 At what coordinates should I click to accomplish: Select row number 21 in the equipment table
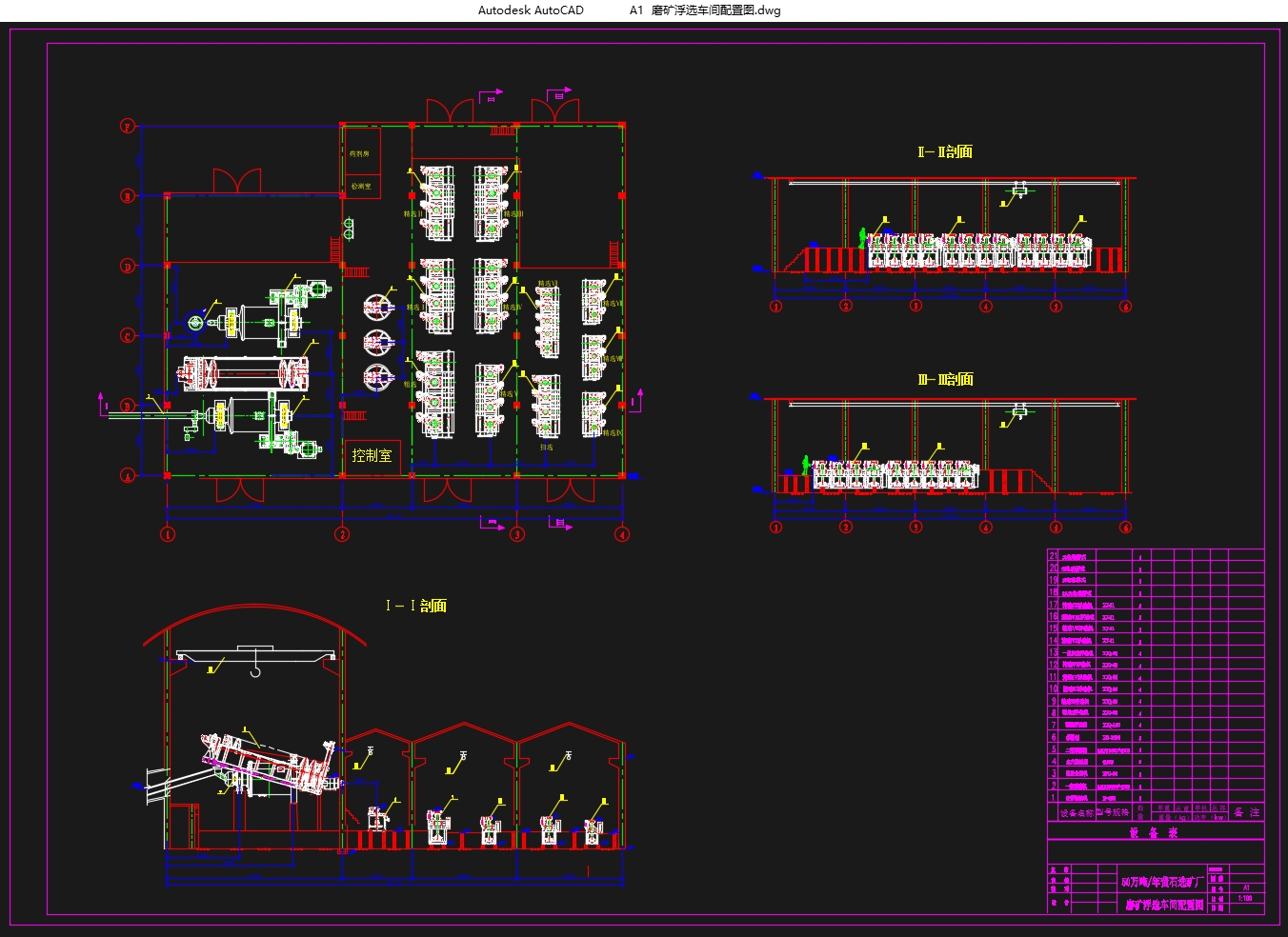tap(1053, 556)
